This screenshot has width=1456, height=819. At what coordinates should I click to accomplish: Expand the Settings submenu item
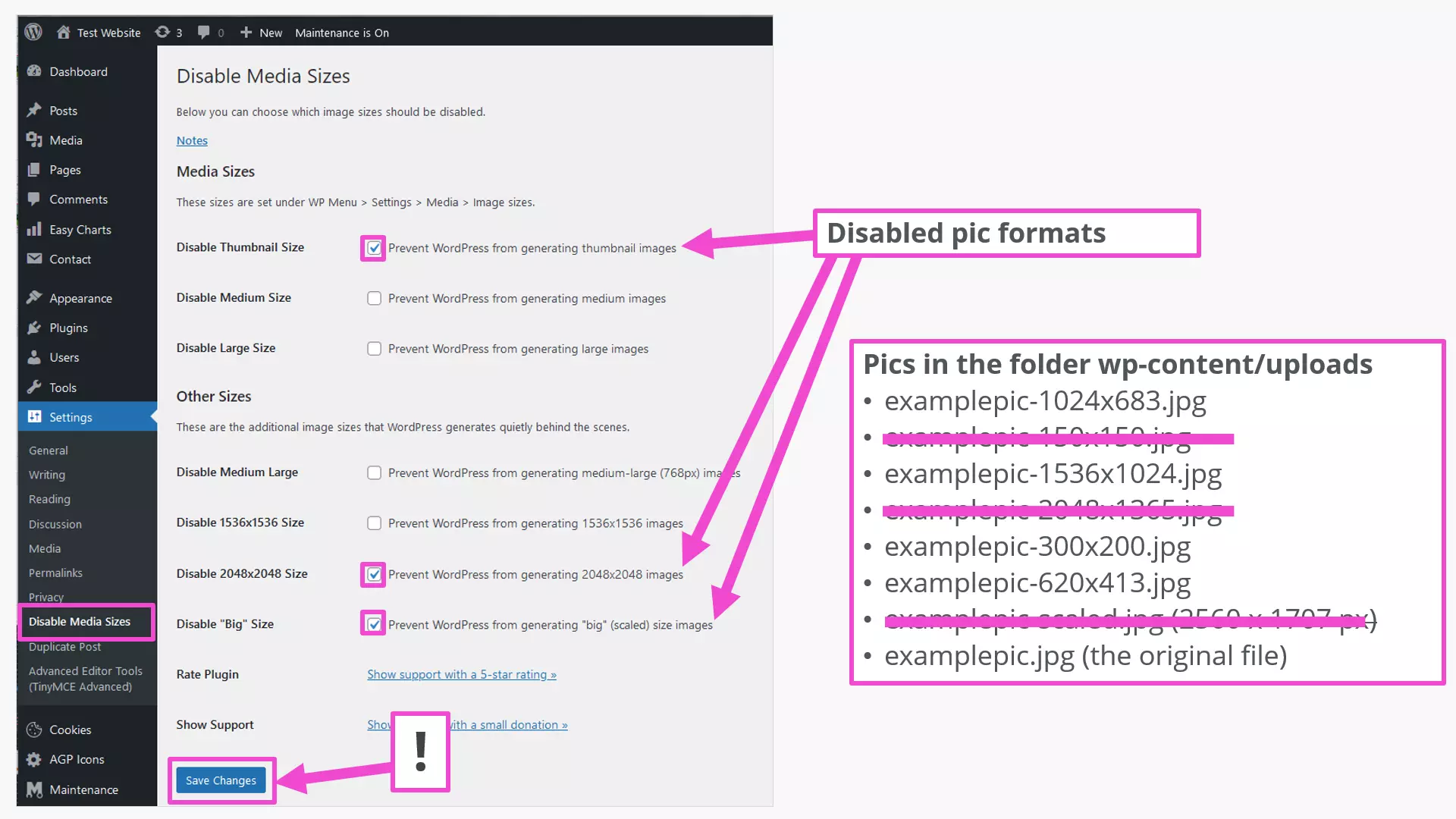(70, 417)
